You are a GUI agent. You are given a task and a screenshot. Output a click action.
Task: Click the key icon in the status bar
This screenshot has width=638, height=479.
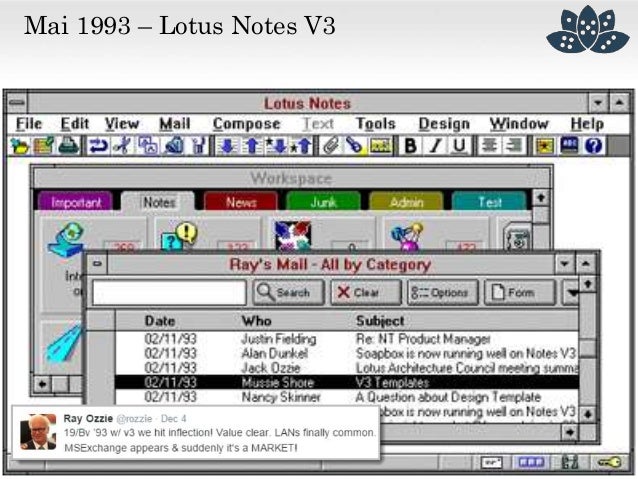[x=609, y=462]
